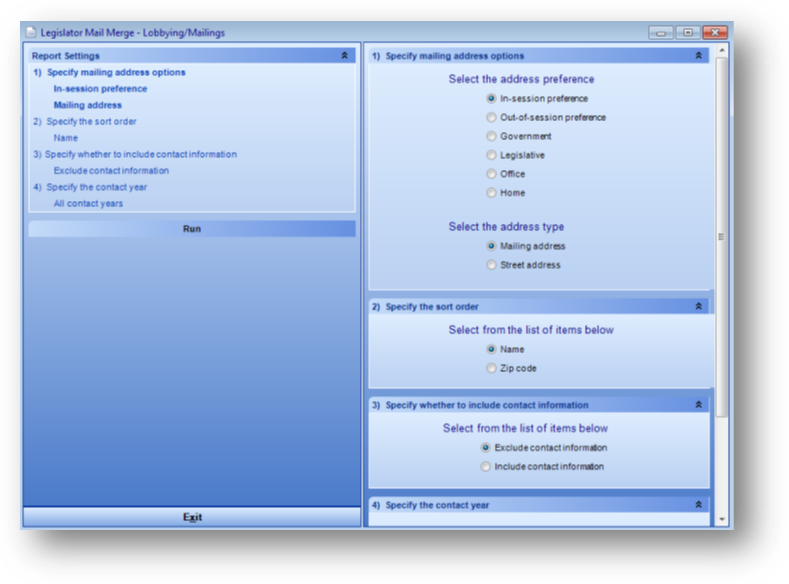Collapse section 4 contact year panel
Screen dimensions: 789x584
[698, 505]
